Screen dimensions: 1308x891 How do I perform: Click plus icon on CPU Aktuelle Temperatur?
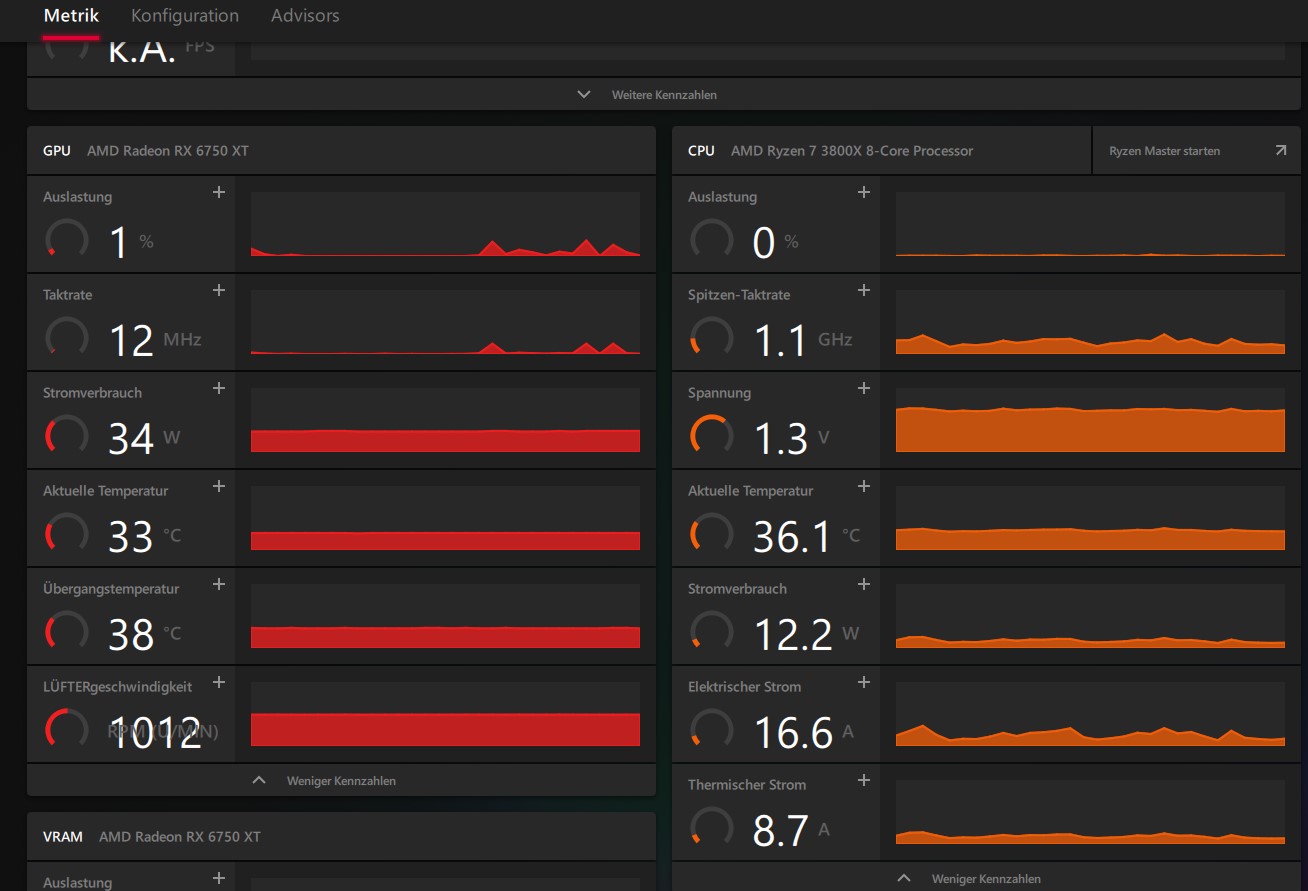pos(864,486)
